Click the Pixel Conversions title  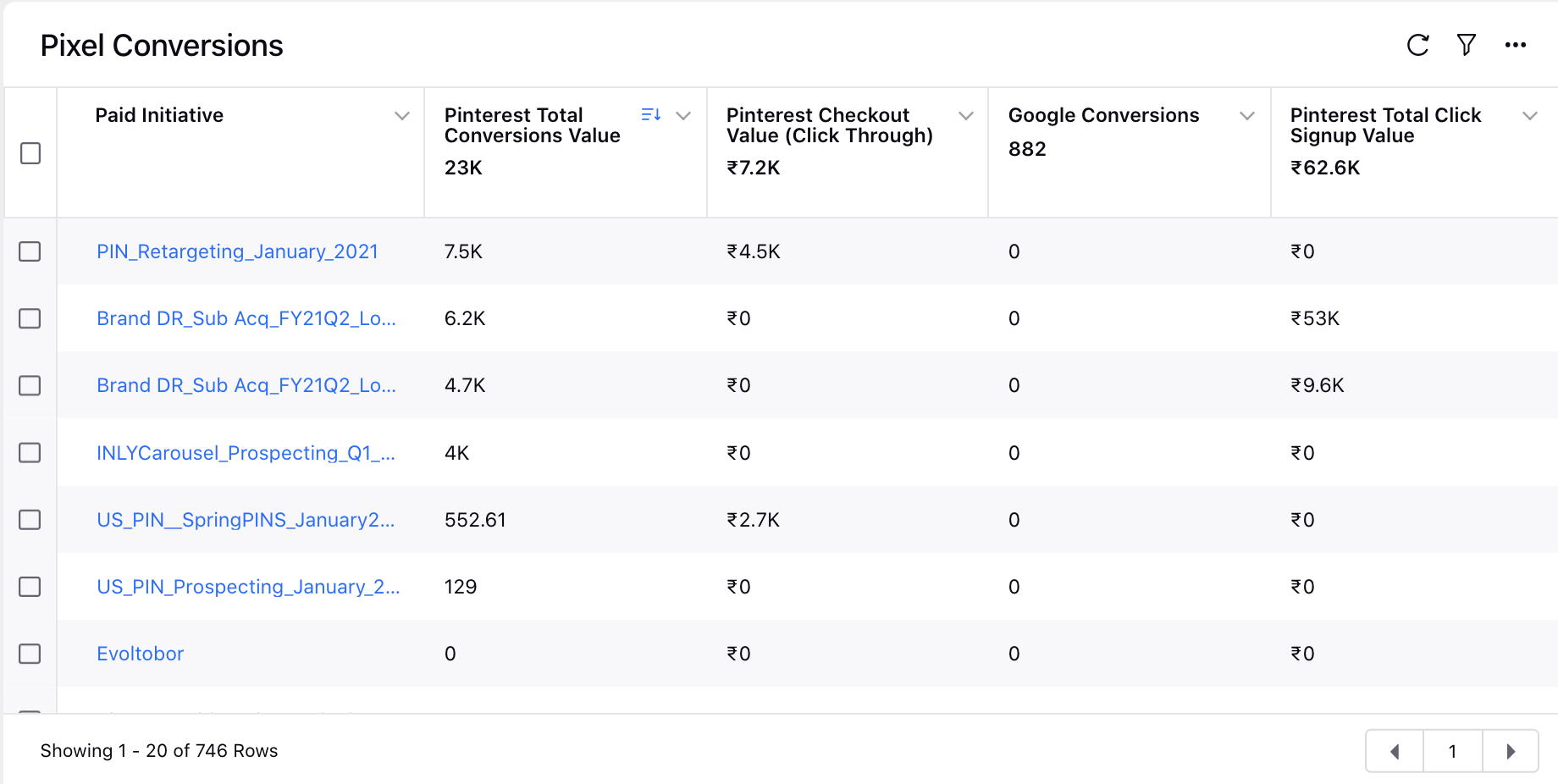(x=162, y=46)
